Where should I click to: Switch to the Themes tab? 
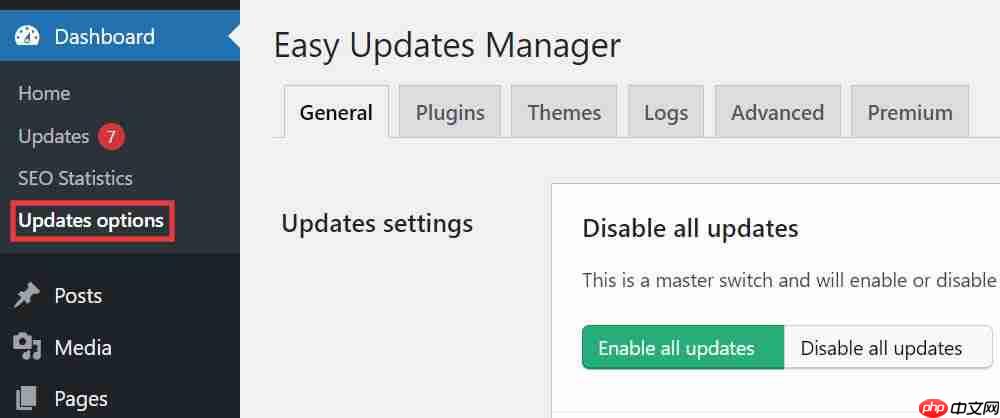(x=564, y=112)
